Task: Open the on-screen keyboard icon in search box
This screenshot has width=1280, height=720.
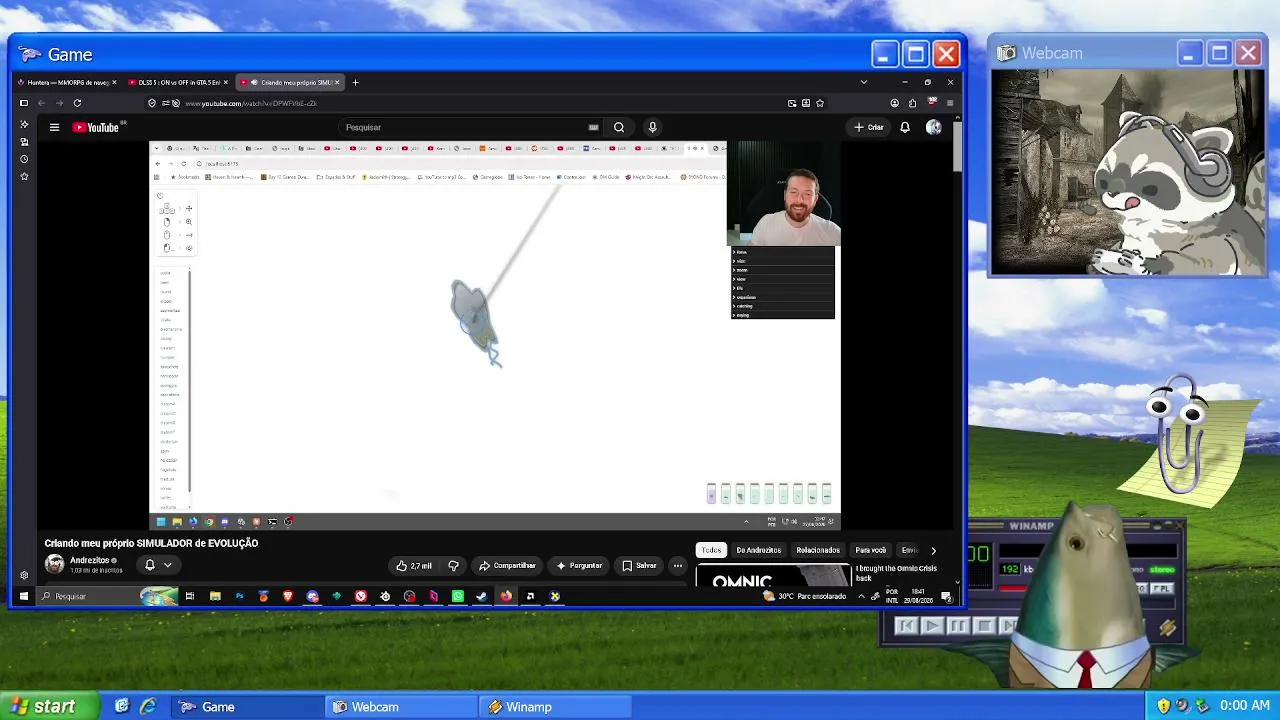Action: (593, 127)
